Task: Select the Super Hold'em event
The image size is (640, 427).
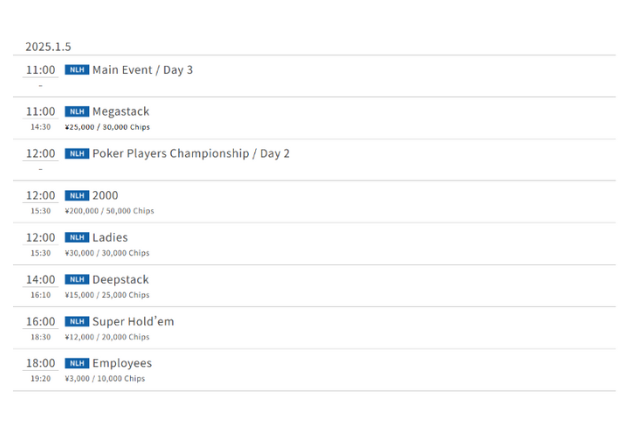Action: click(x=133, y=322)
